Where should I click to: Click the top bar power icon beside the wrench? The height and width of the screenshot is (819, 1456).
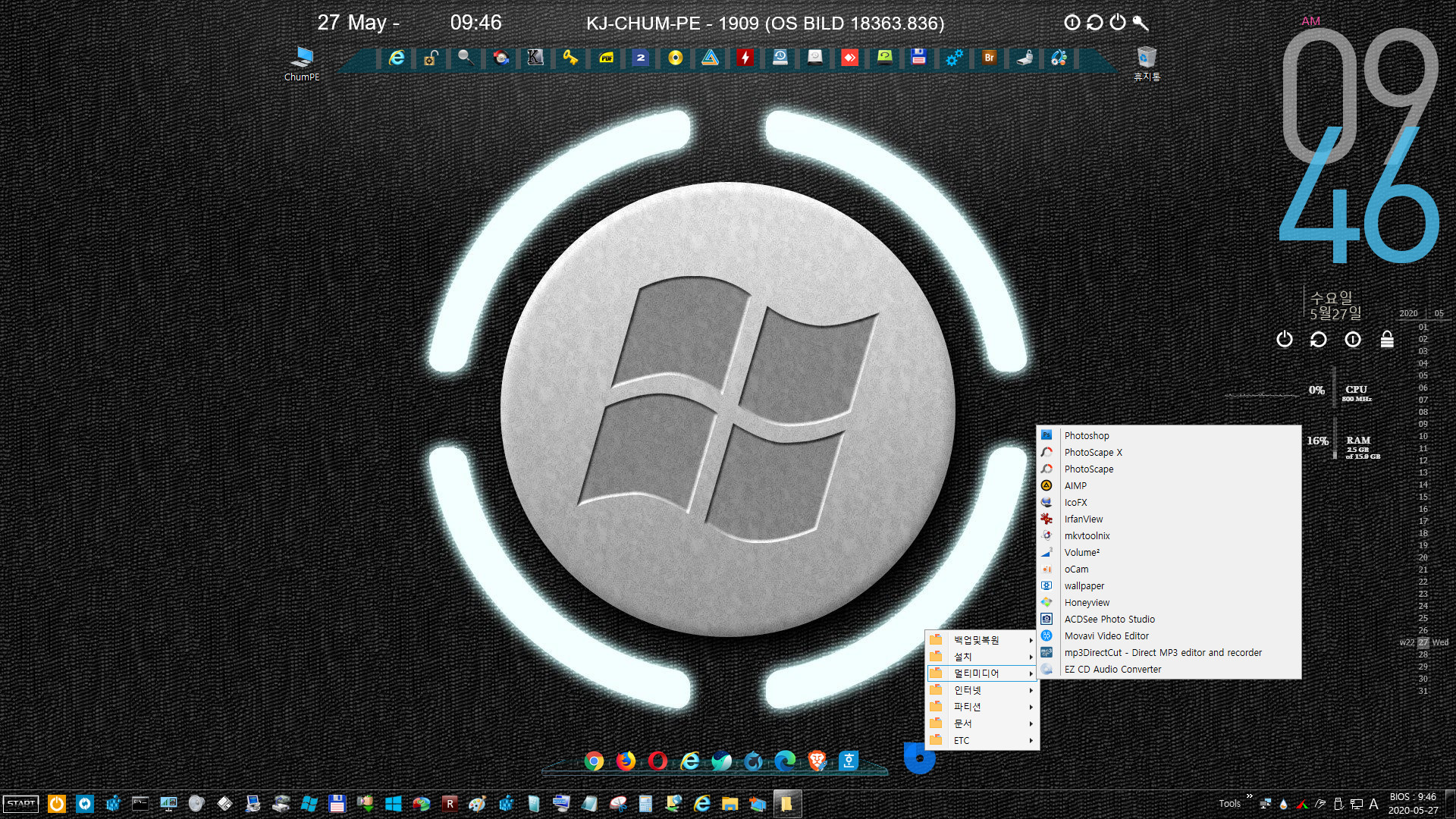[x=1118, y=22]
